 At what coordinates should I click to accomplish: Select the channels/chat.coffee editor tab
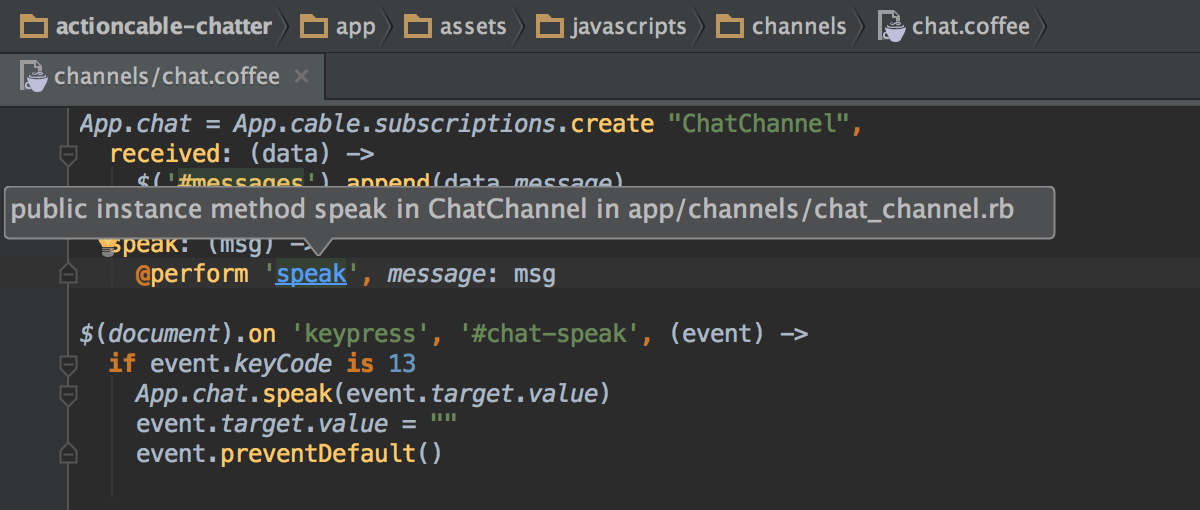(x=165, y=77)
